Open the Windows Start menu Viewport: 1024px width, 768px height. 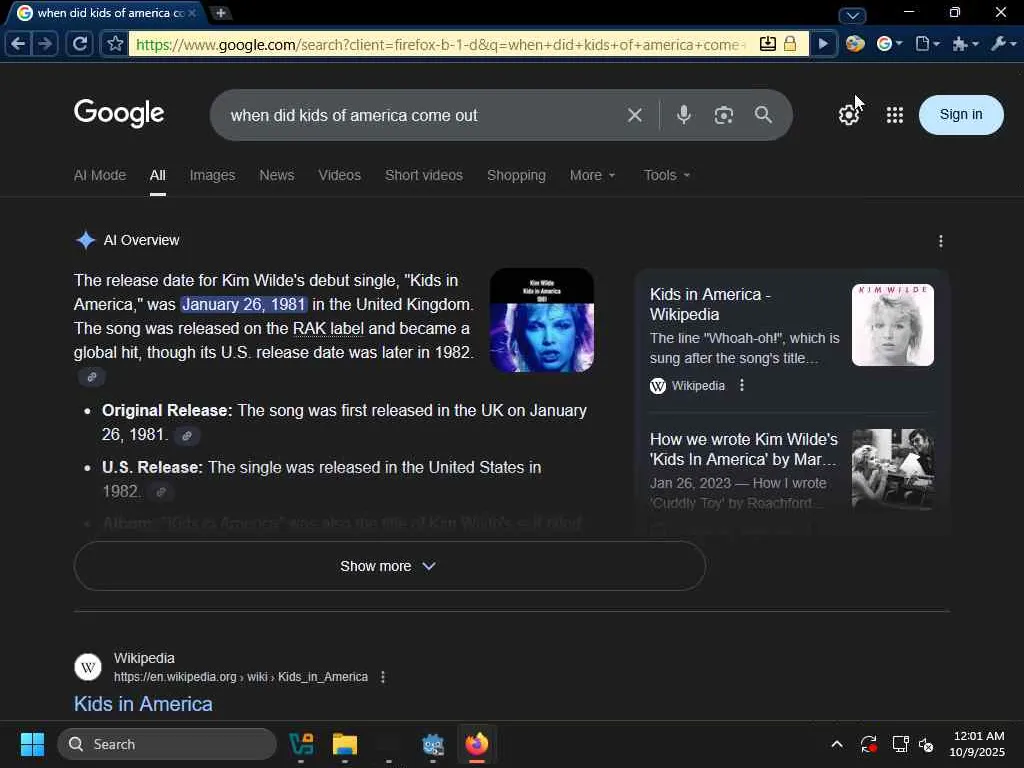coord(32,744)
